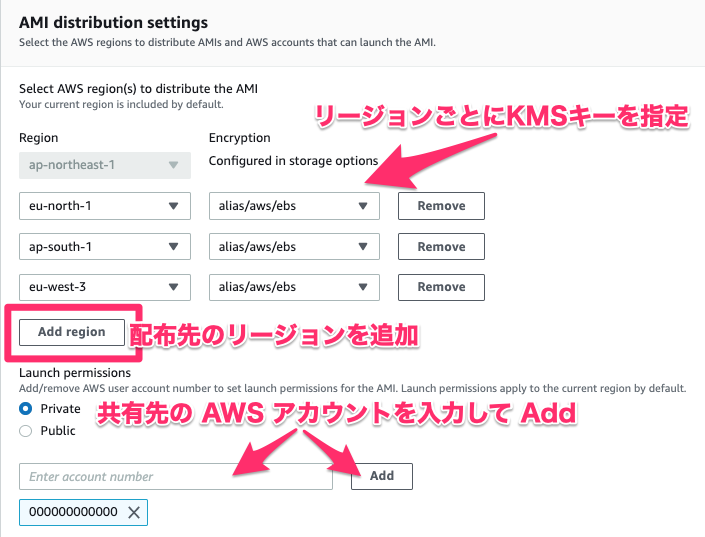Focus the Enter account number field
The image size is (705, 537).
coord(176,477)
